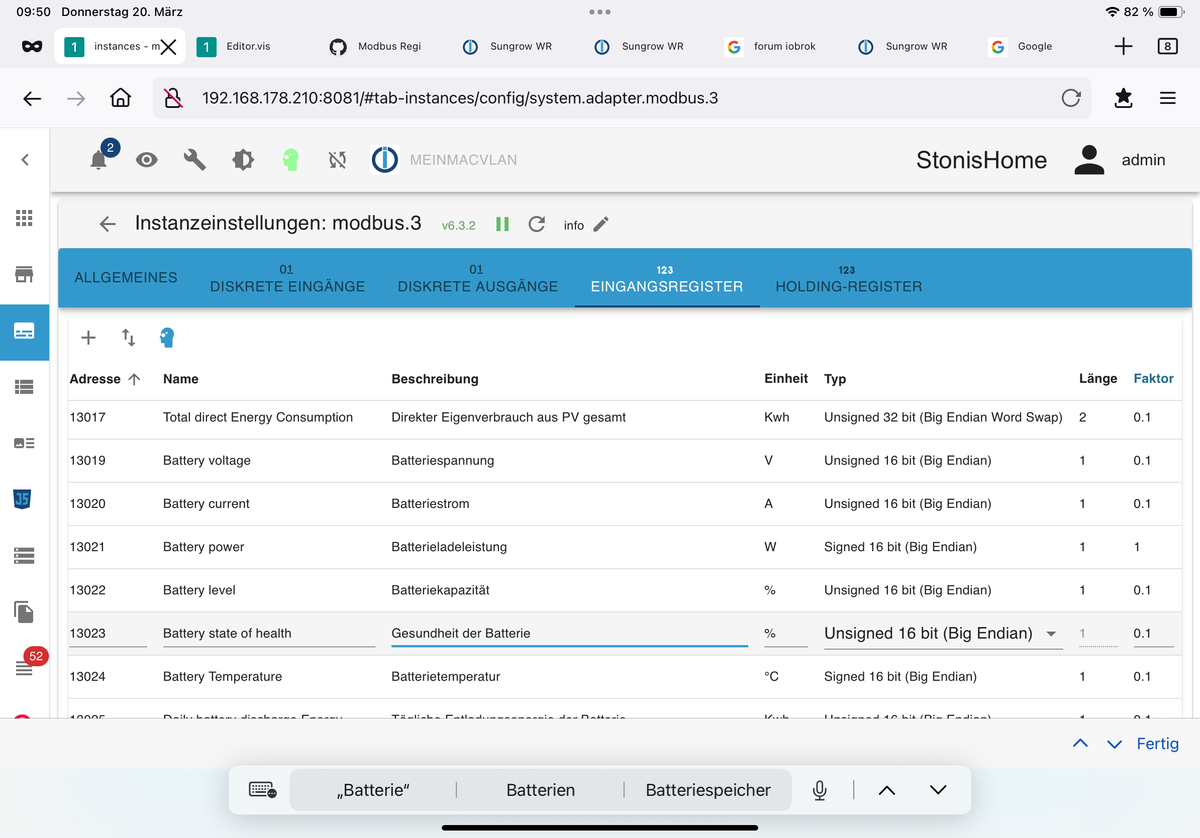Click Battery Temperature name cell
This screenshot has width=1200, height=838.
point(223,676)
